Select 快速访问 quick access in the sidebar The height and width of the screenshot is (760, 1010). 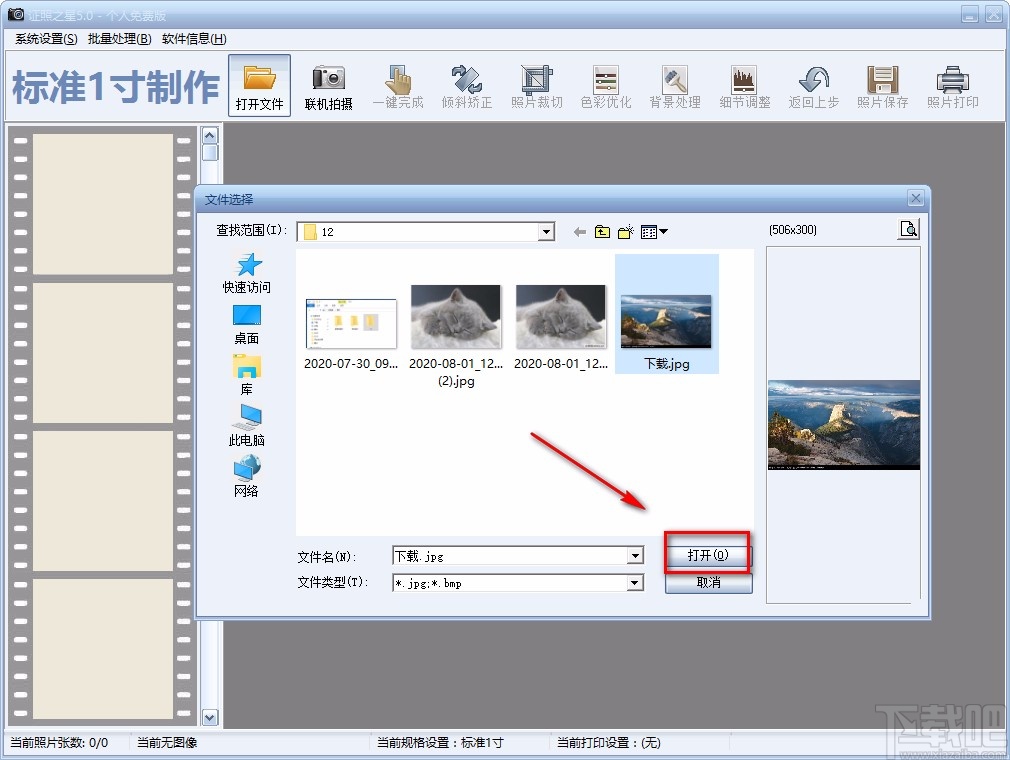(247, 273)
